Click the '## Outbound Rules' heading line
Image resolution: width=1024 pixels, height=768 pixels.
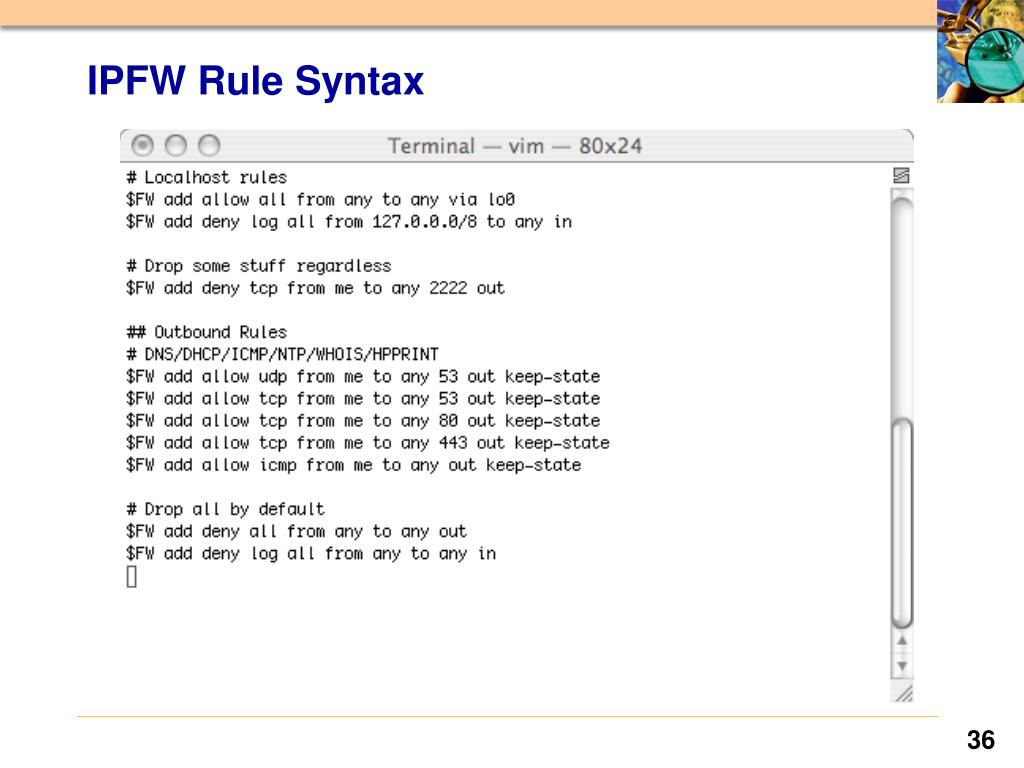[x=206, y=332]
